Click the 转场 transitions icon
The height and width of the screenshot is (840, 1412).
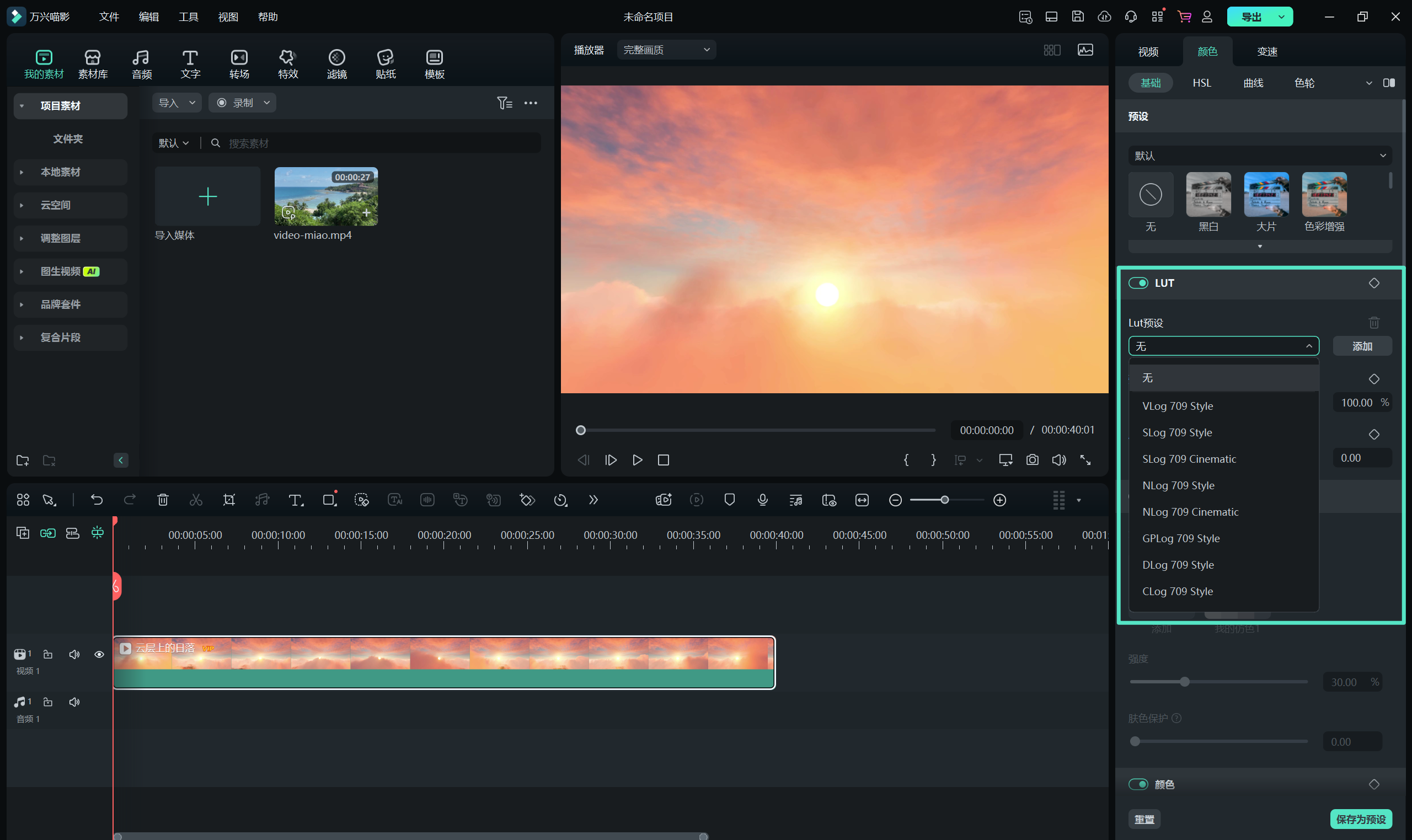pos(239,63)
